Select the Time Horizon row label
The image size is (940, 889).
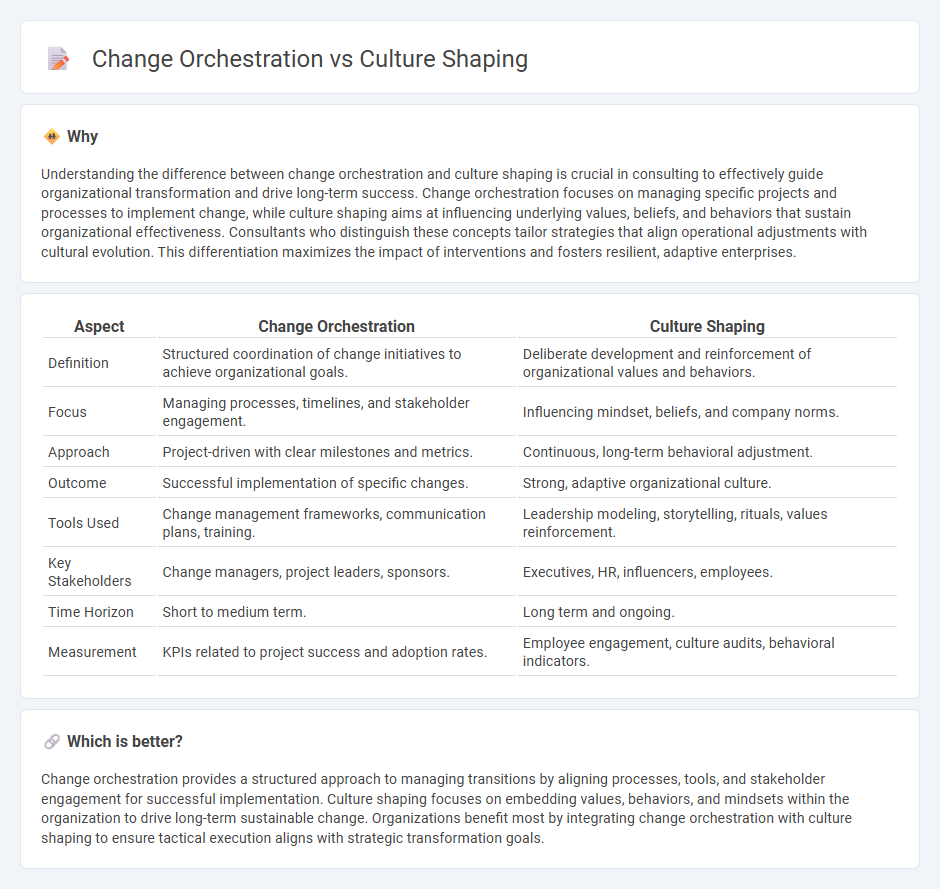91,612
